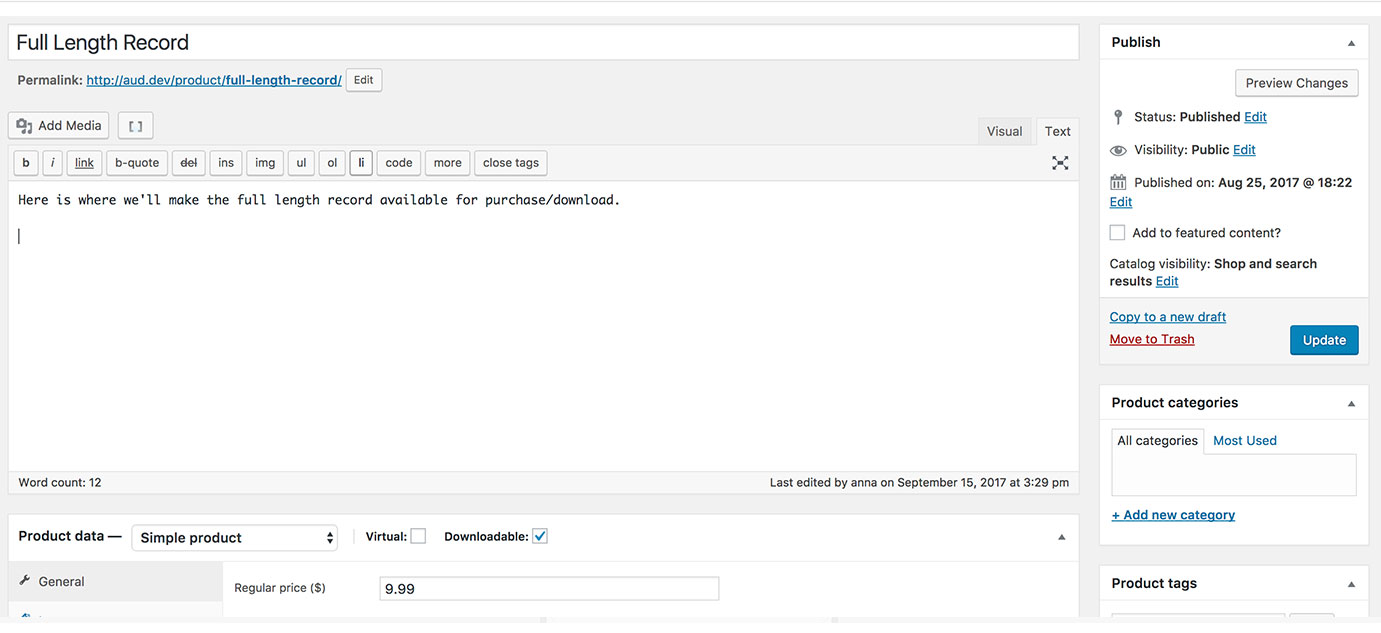Screen dimensions: 1381x633
Task: Insert bold tag with b button
Action: [x=26, y=163]
